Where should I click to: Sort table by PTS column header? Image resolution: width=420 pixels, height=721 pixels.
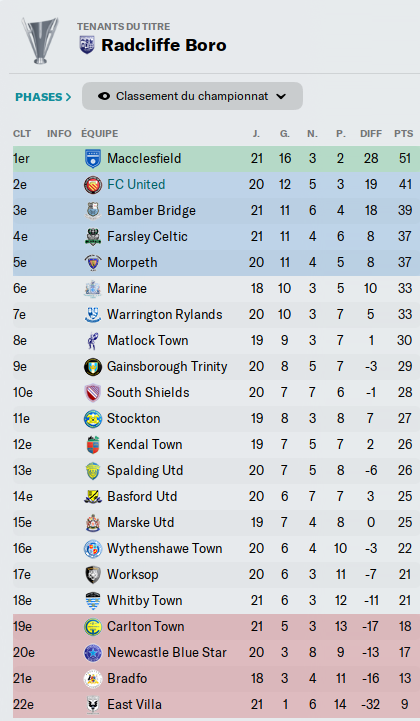(x=403, y=134)
